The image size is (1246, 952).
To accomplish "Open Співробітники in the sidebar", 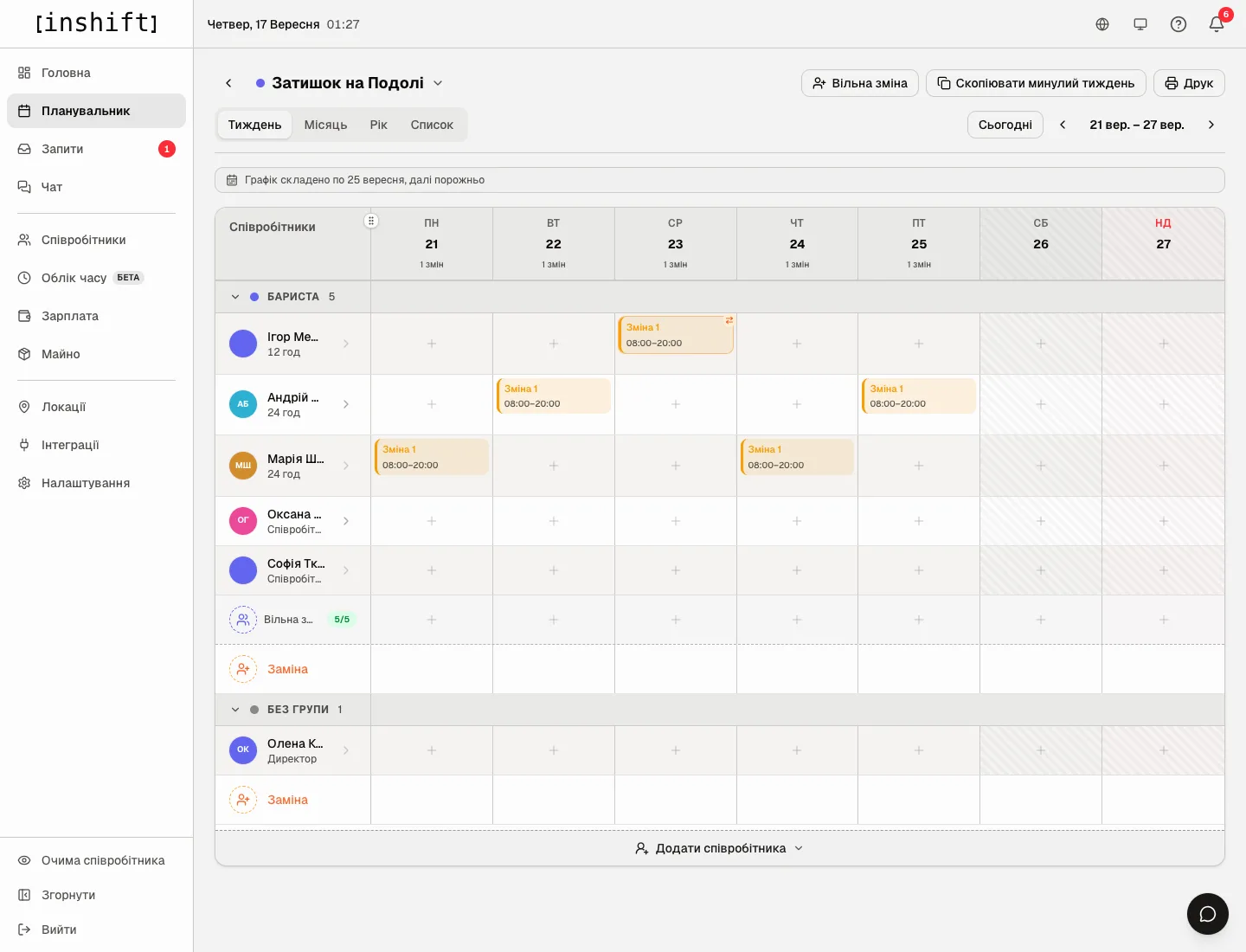I will pyautogui.click(x=96, y=240).
